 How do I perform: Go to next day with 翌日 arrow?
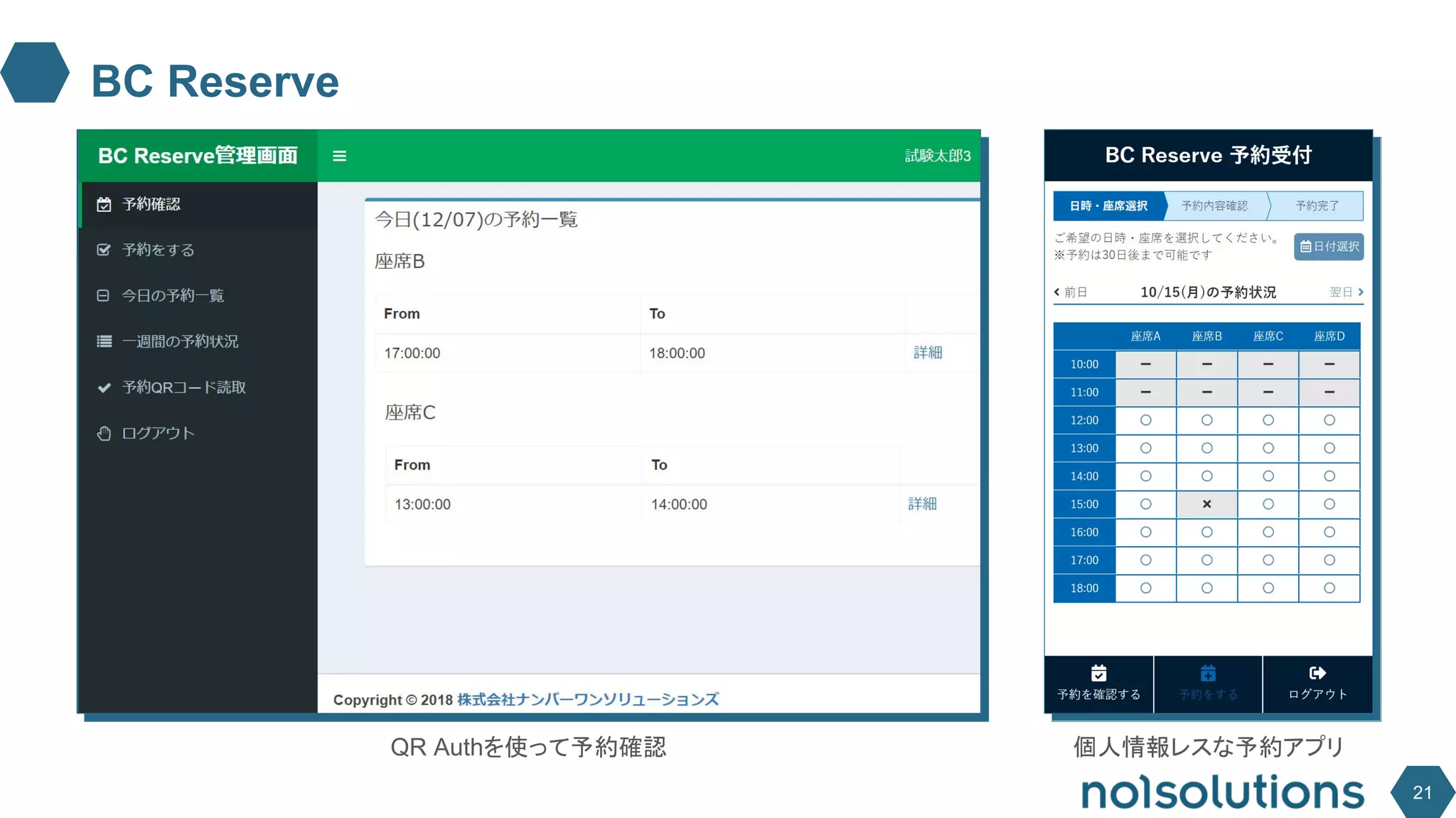click(1347, 292)
